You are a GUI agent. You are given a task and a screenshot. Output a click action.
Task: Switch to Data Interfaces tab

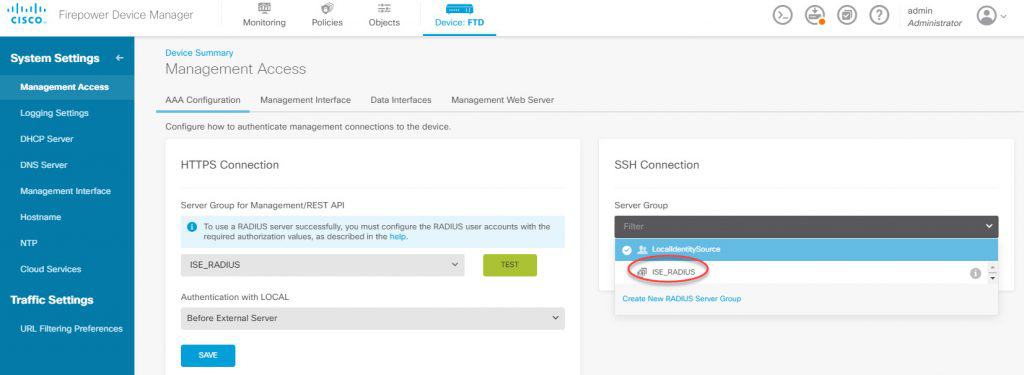pos(401,100)
